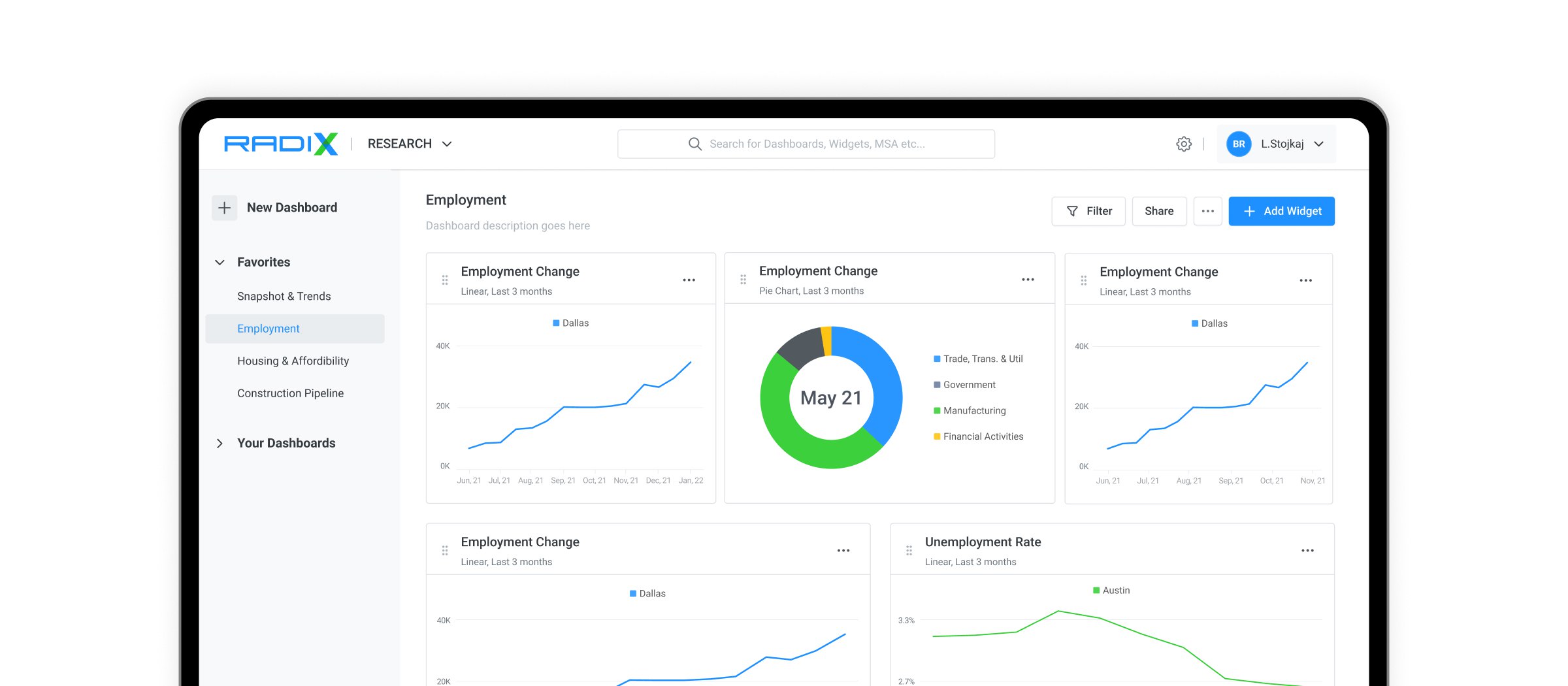Viewport: 1568px width, 686px height.
Task: Toggle the Government legend entry in the pie chart
Action: tap(964, 385)
